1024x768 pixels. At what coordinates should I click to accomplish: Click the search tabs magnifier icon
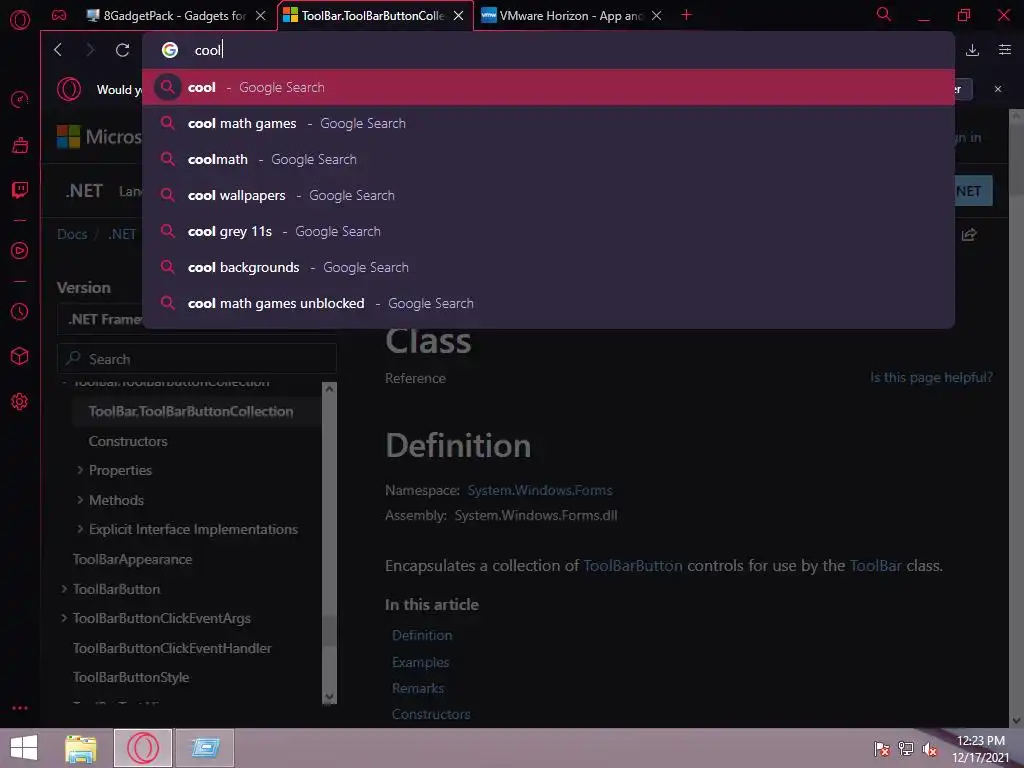884,14
